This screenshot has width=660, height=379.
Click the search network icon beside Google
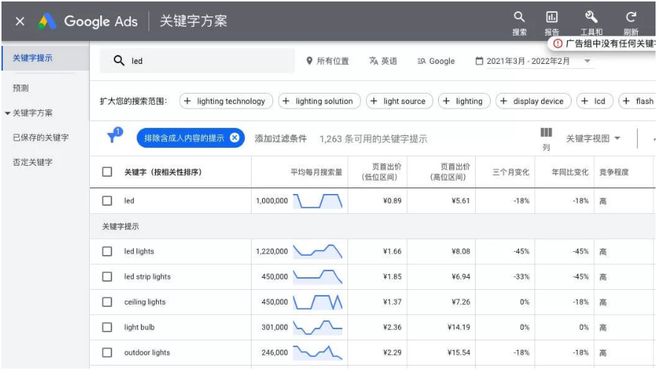click(421, 61)
